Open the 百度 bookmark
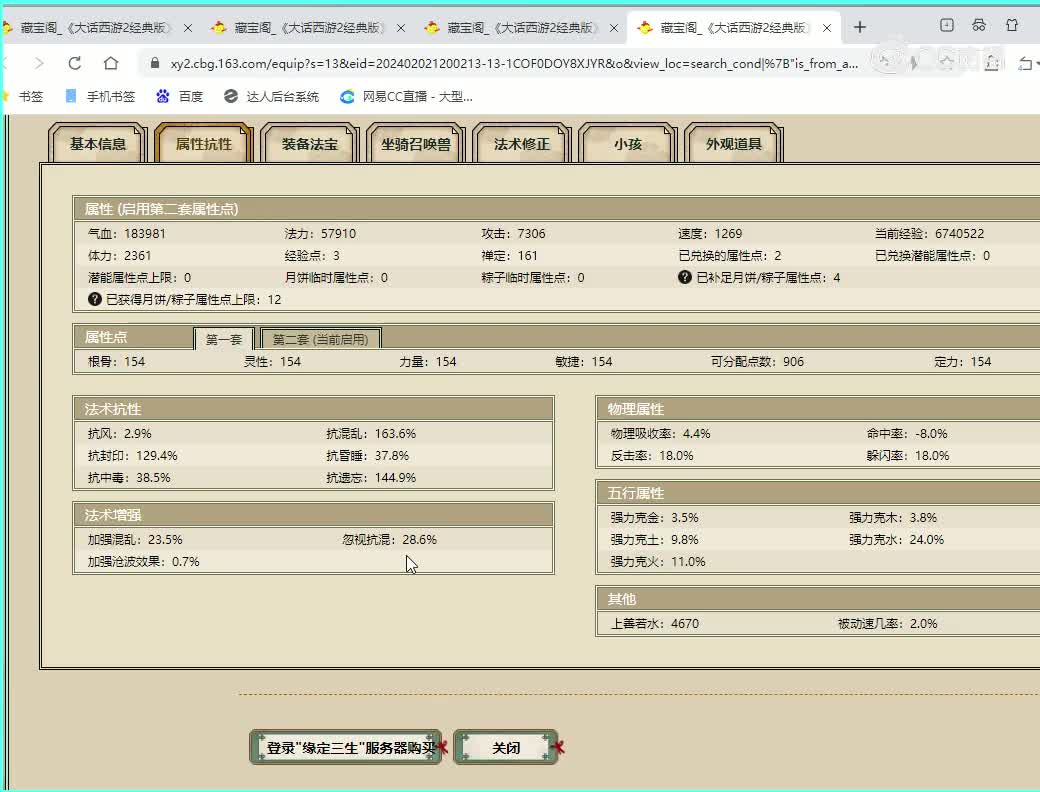 pos(180,97)
